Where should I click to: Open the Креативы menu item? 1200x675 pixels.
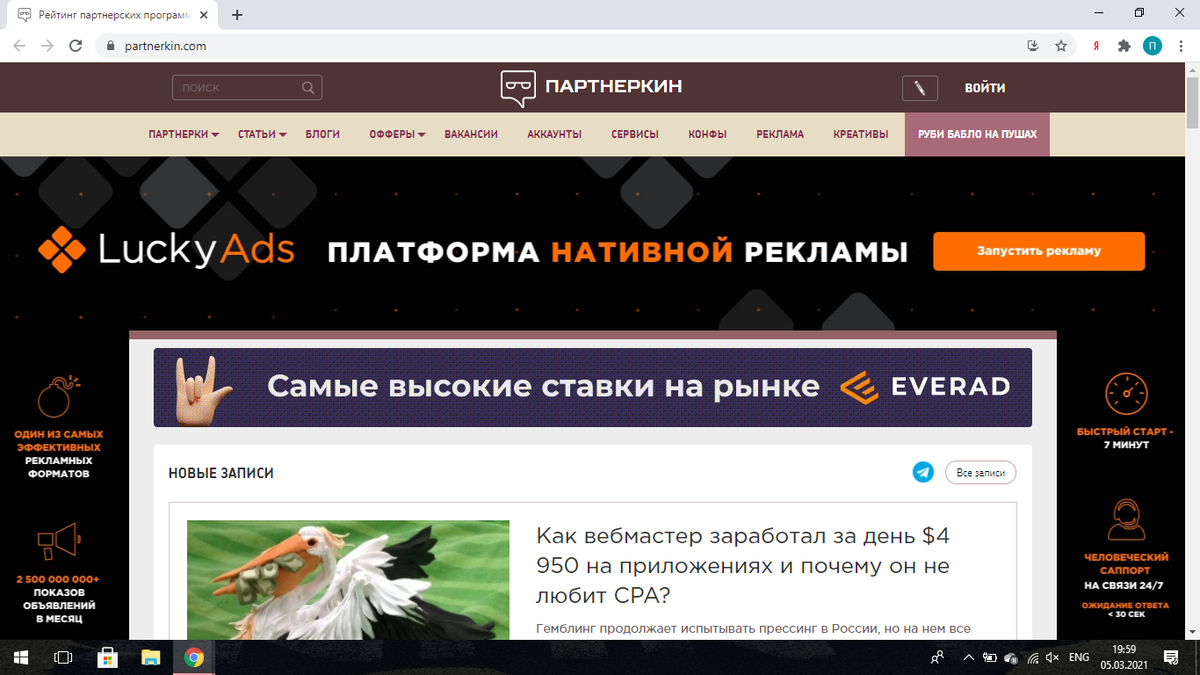(860, 134)
